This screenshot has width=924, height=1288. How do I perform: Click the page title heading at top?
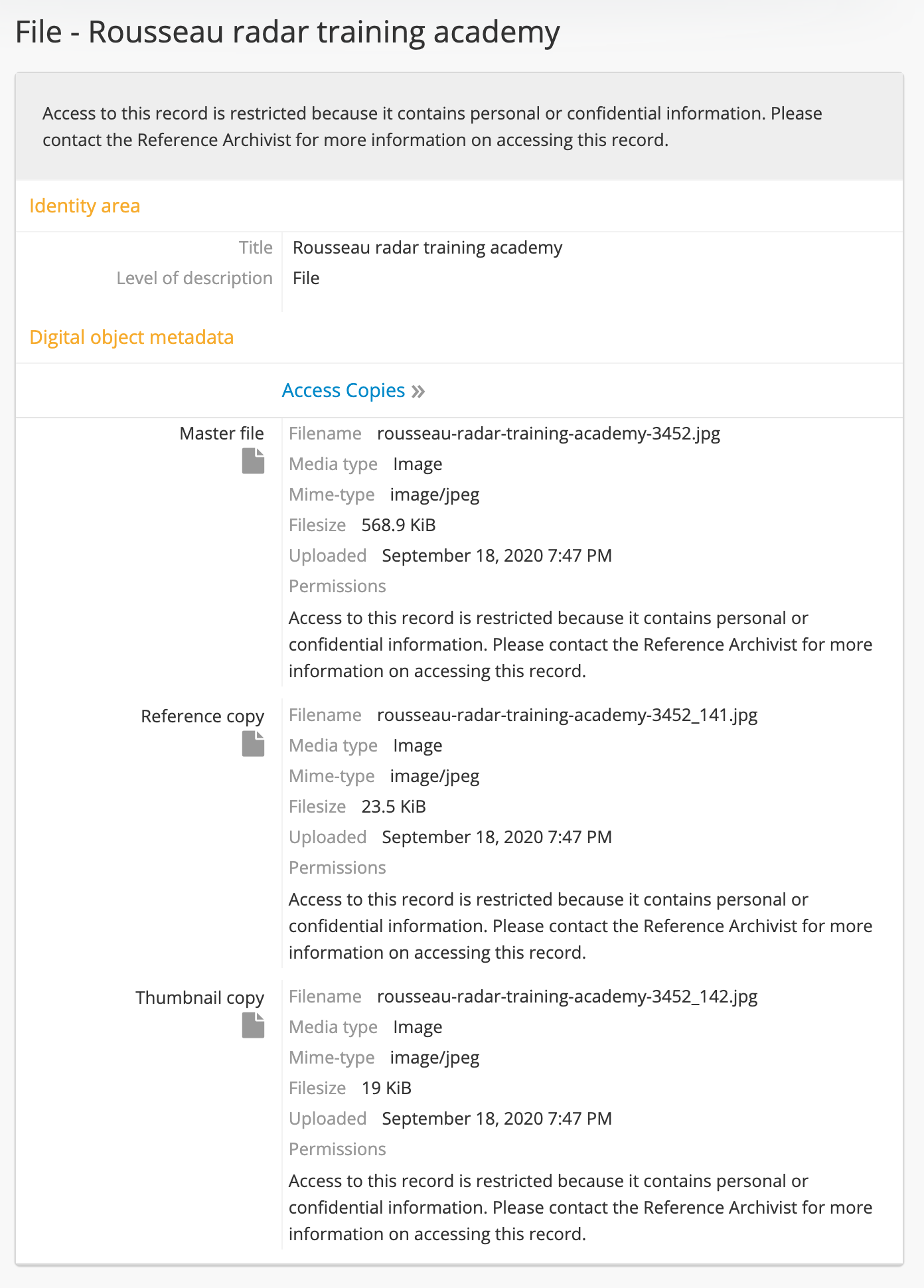287,32
